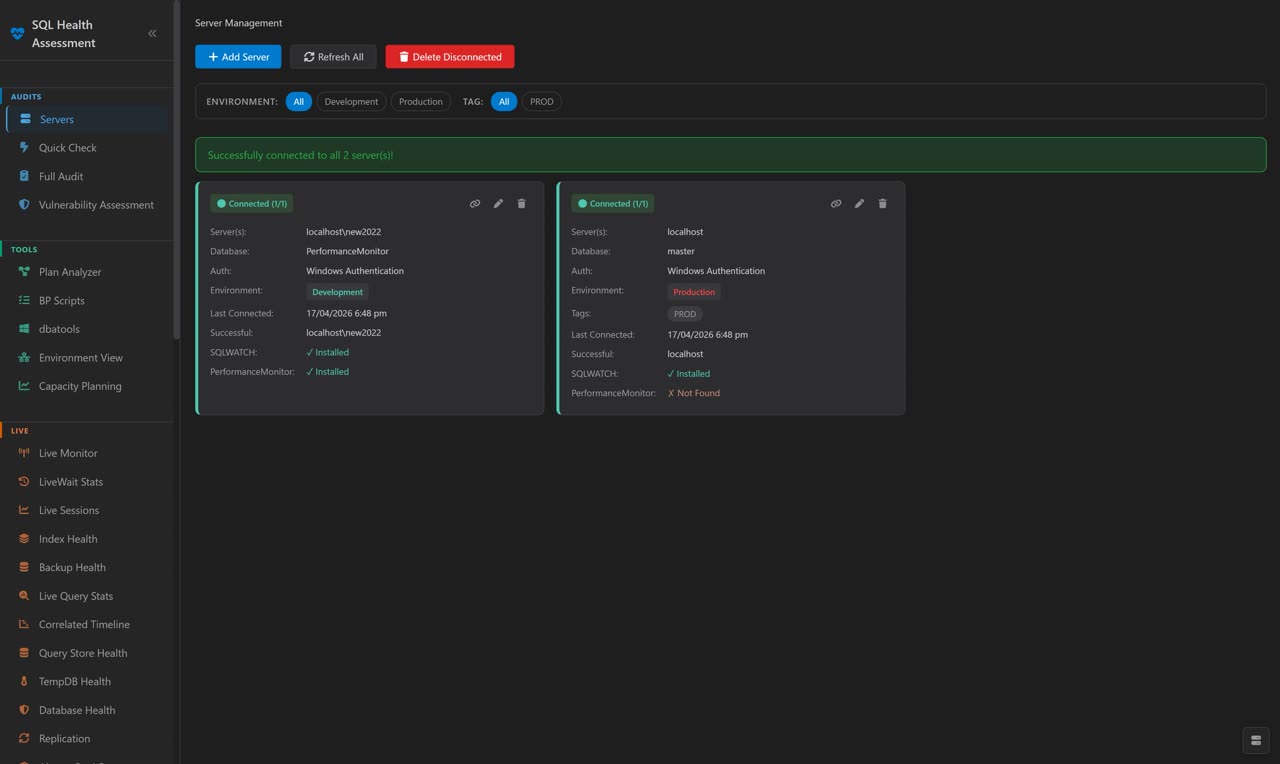The height and width of the screenshot is (764, 1280).
Task: Open the Vulnerability Assessment audit
Action: [x=95, y=204]
